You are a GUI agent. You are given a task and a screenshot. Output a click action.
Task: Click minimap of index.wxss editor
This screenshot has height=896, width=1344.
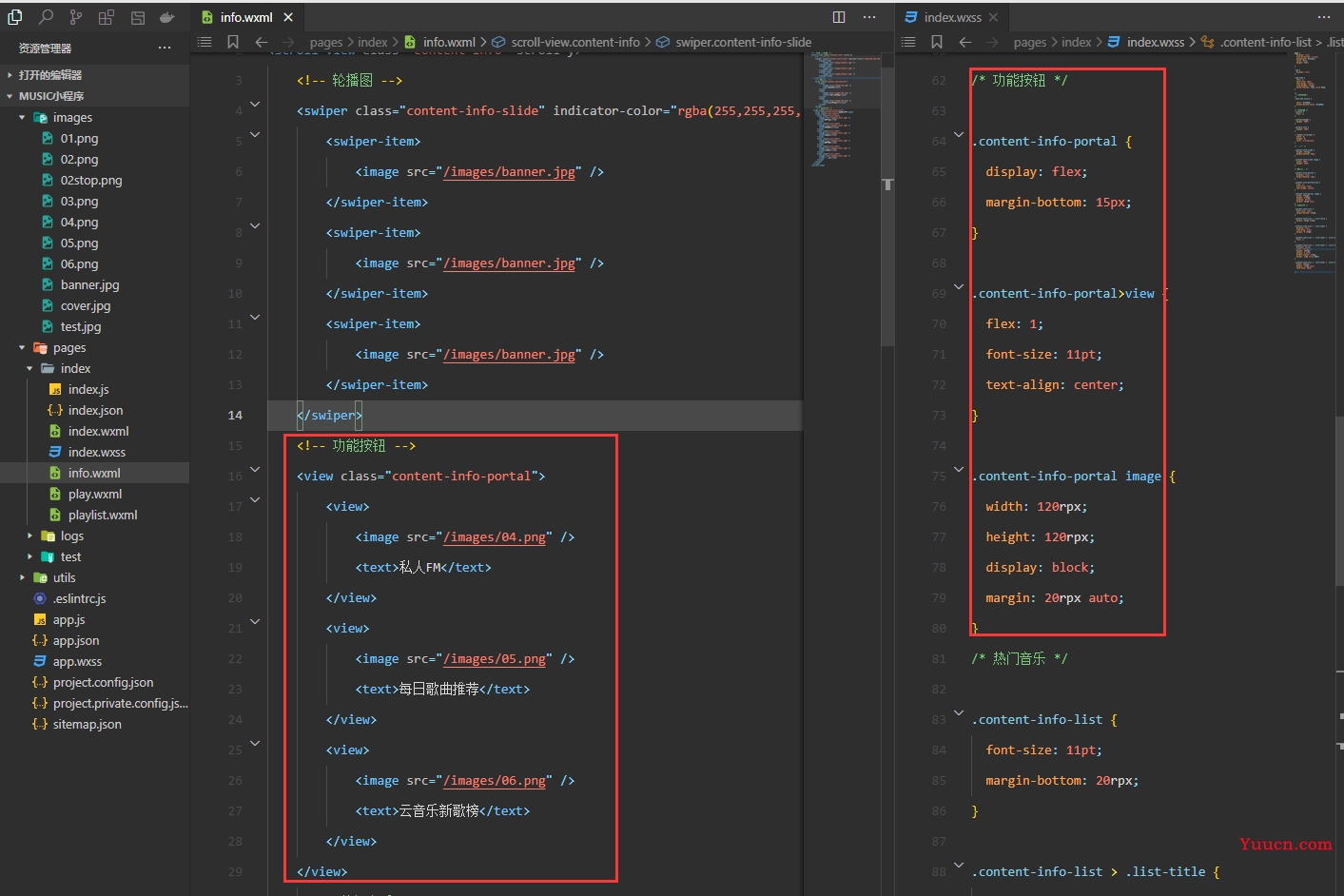(1314, 162)
